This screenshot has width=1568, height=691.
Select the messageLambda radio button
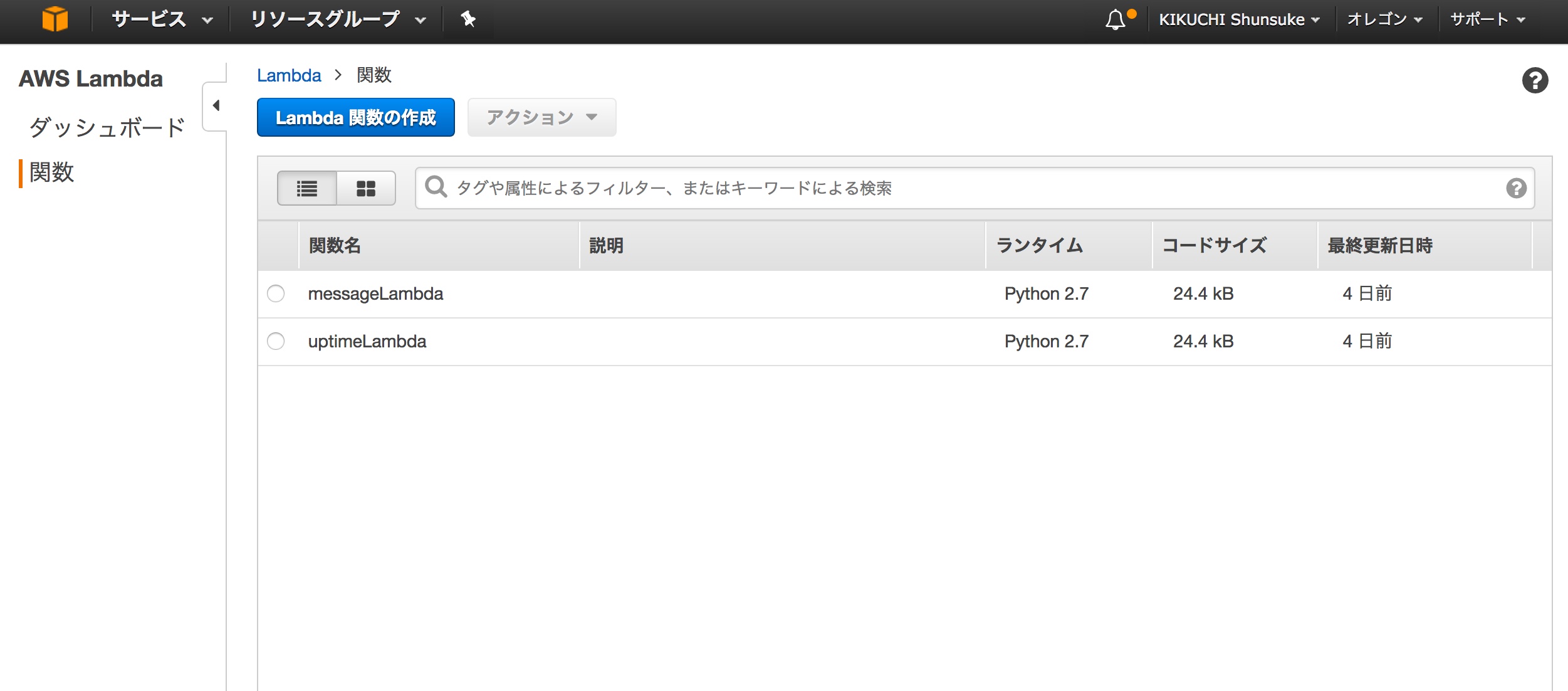point(276,293)
